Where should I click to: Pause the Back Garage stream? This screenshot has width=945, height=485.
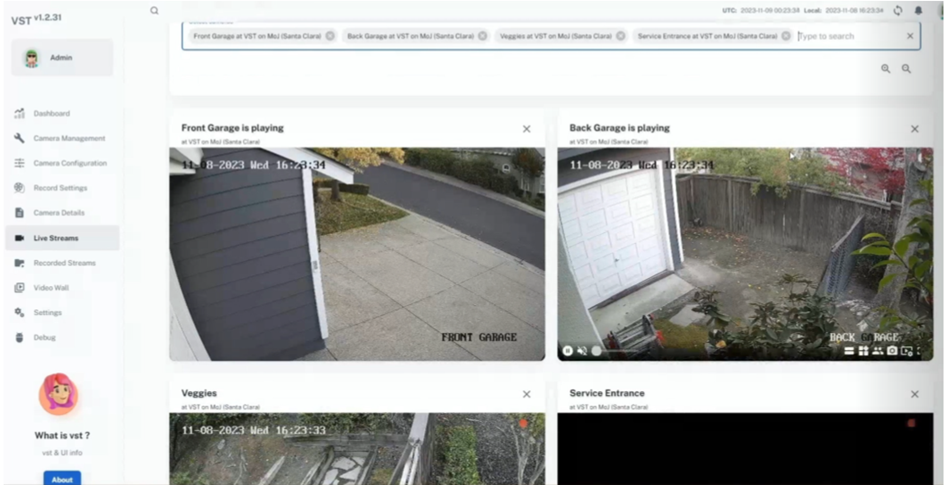coord(567,351)
